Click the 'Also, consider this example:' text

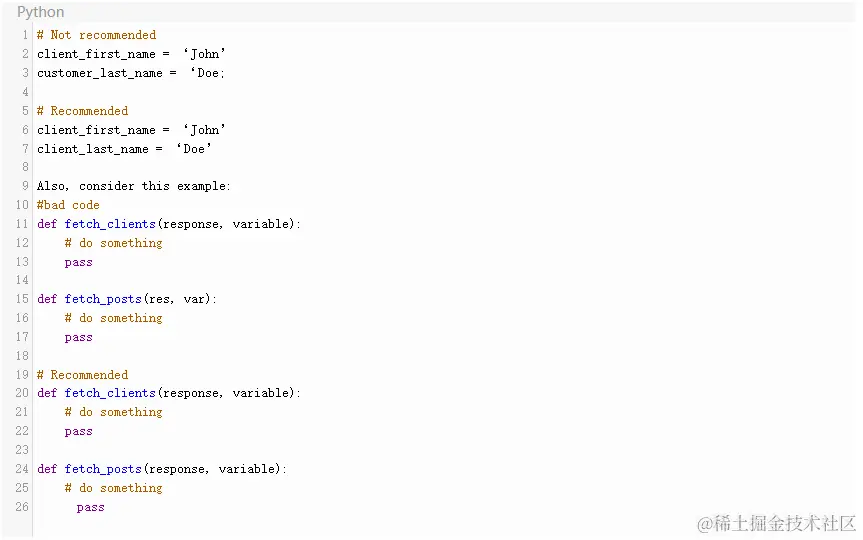pyautogui.click(x=134, y=186)
